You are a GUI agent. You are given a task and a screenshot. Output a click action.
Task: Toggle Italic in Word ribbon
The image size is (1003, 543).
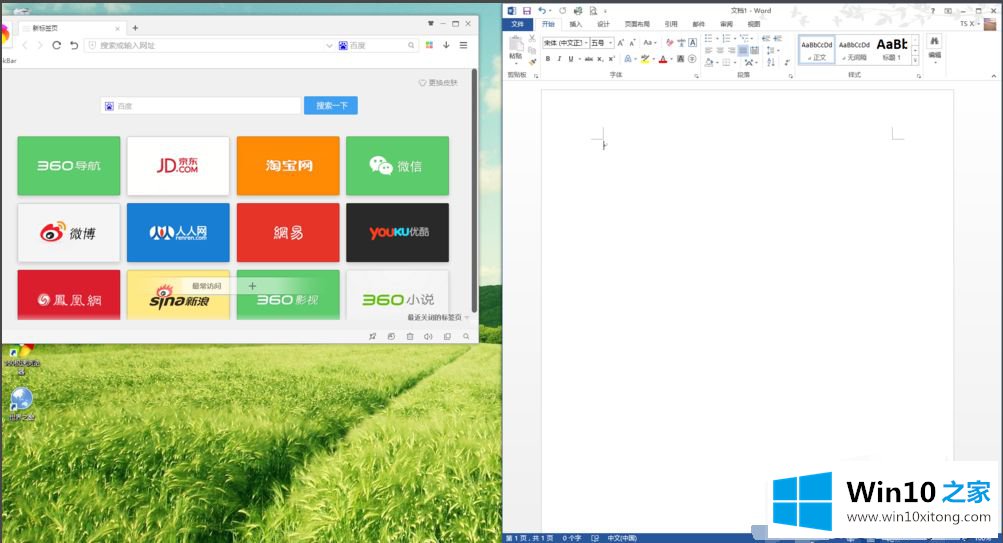[559, 59]
